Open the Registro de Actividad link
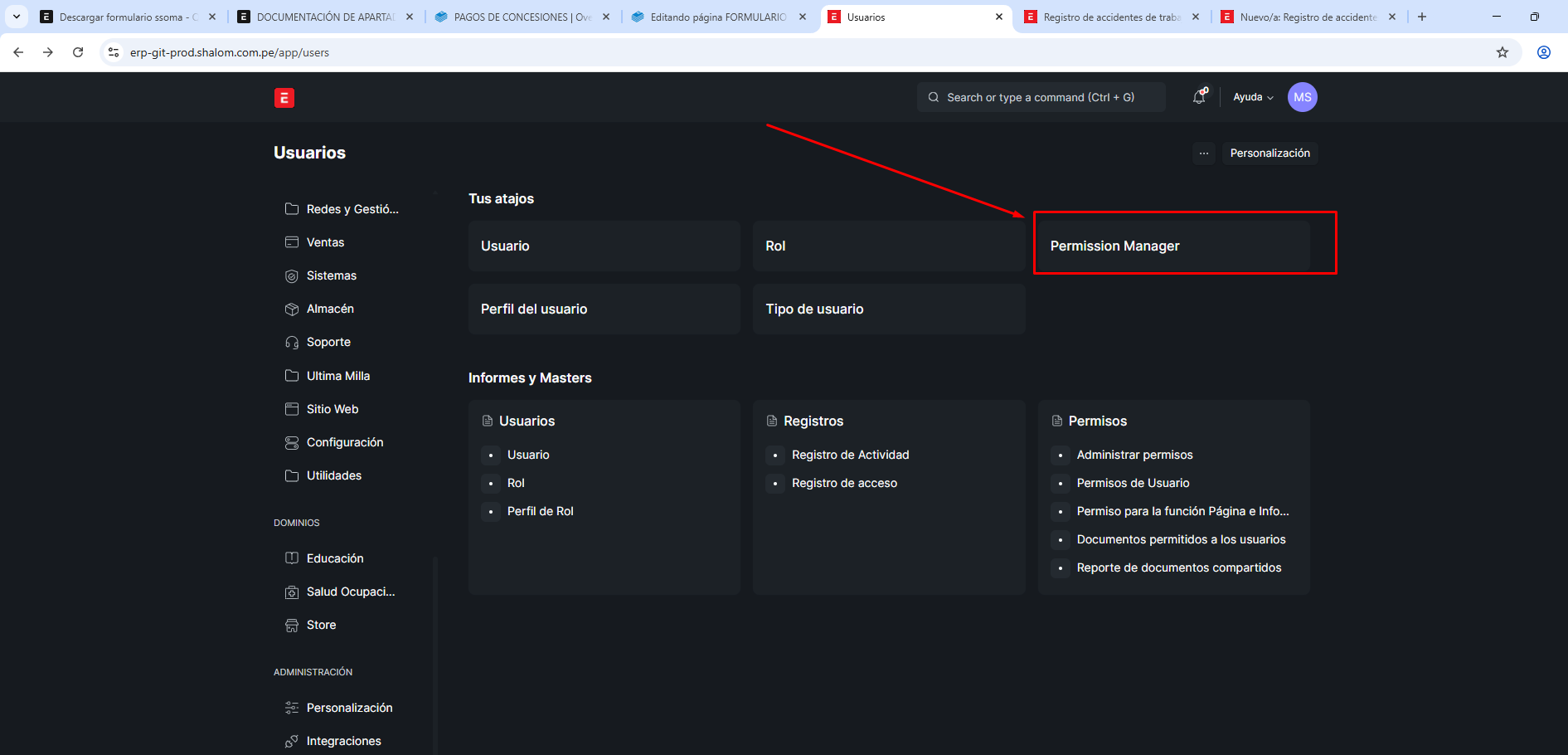This screenshot has width=1568, height=755. point(850,455)
